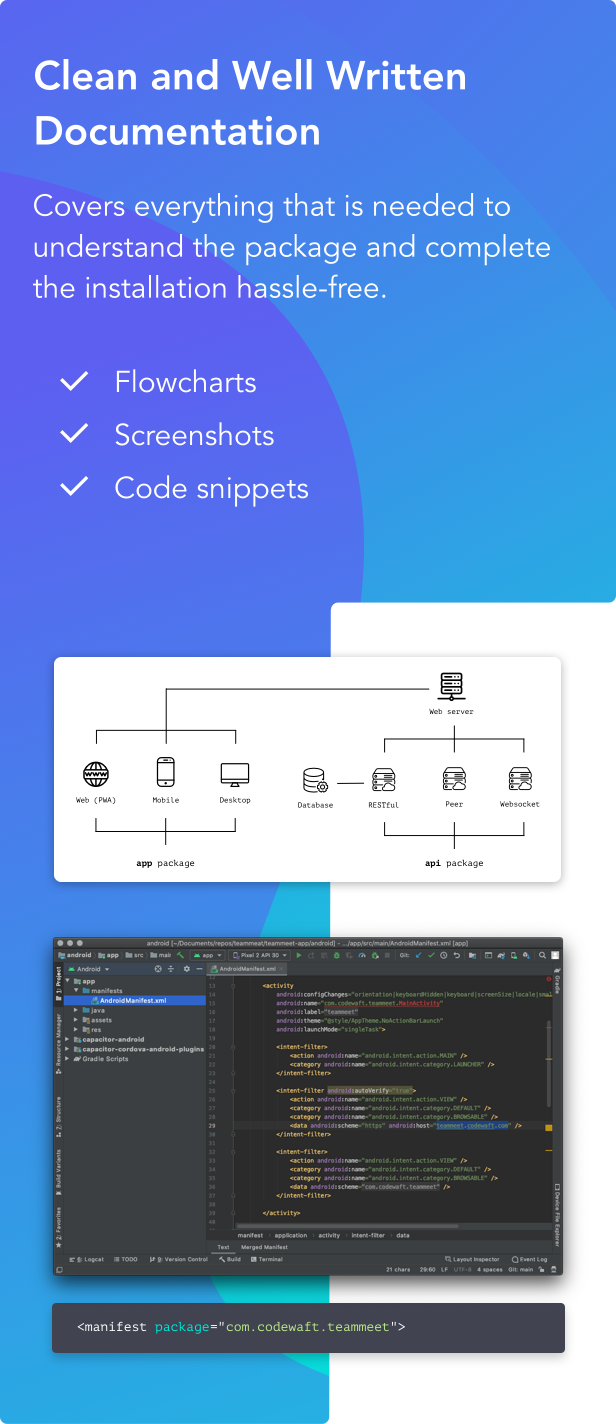The width and height of the screenshot is (616, 1424).
Task: Click the Websocket server icon
Action: (519, 780)
